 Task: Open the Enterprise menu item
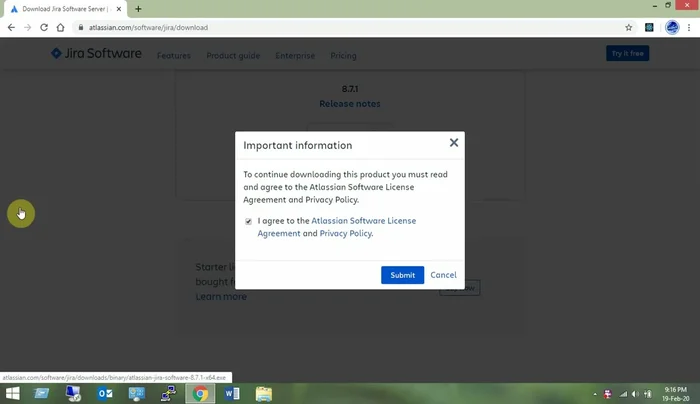tap(295, 56)
